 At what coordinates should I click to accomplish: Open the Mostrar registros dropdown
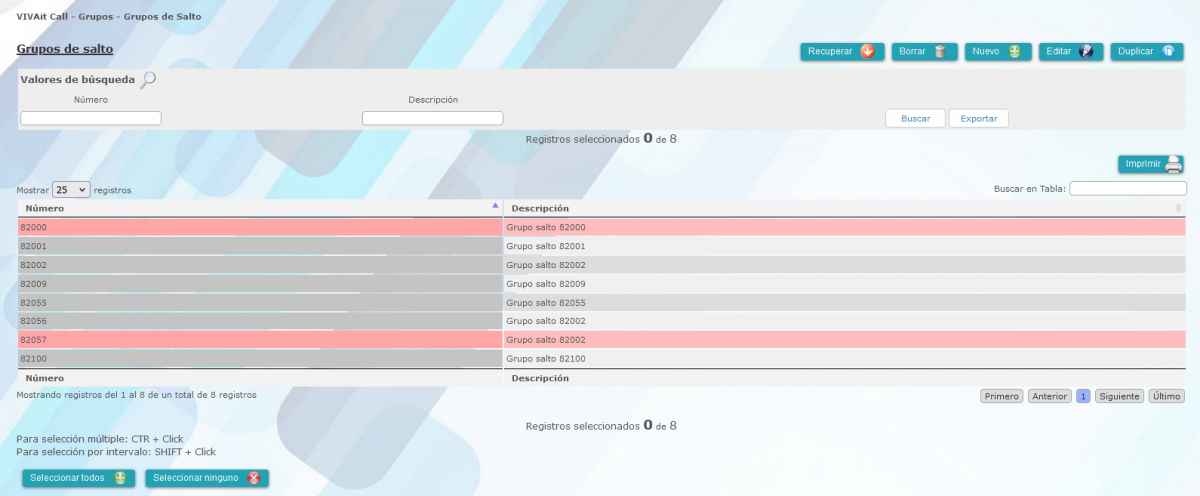click(x=71, y=189)
